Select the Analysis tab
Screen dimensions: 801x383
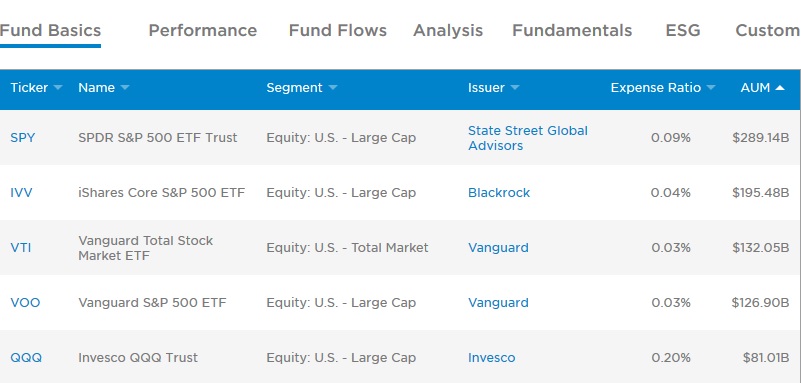[x=448, y=31]
